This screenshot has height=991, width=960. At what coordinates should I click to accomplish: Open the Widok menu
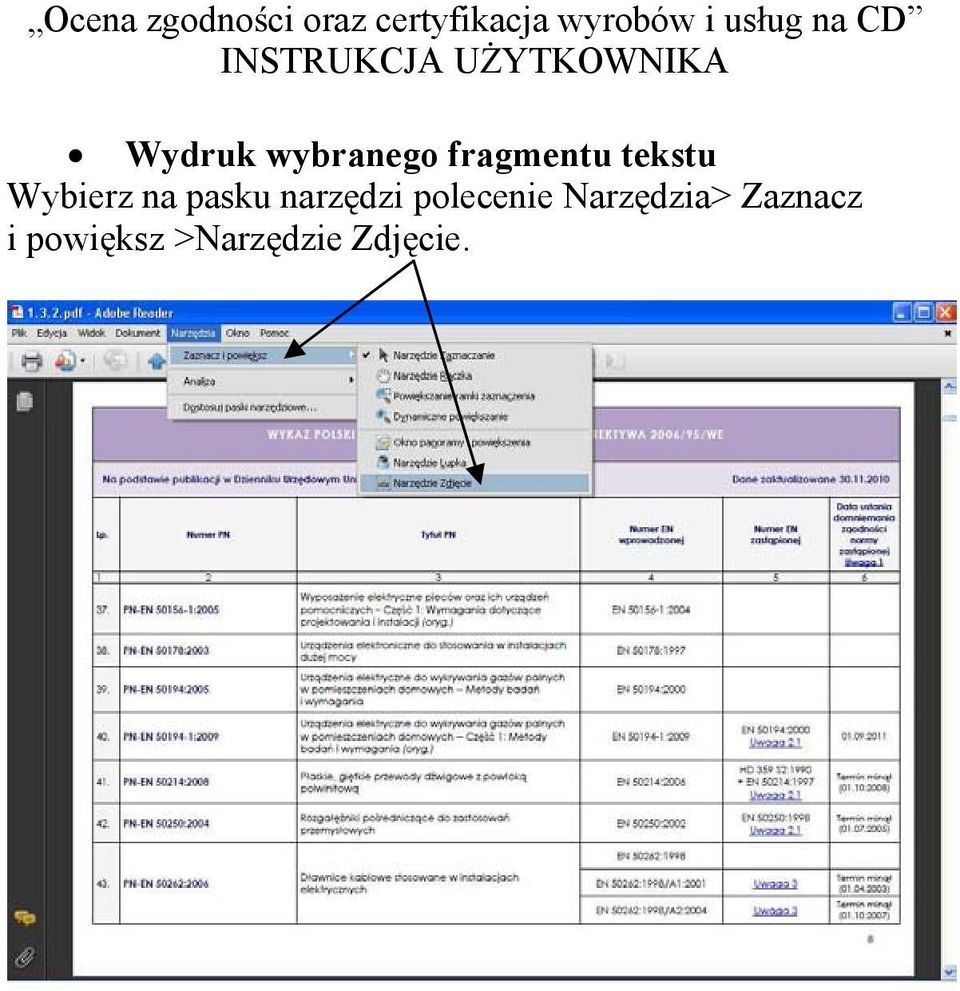click(92, 333)
